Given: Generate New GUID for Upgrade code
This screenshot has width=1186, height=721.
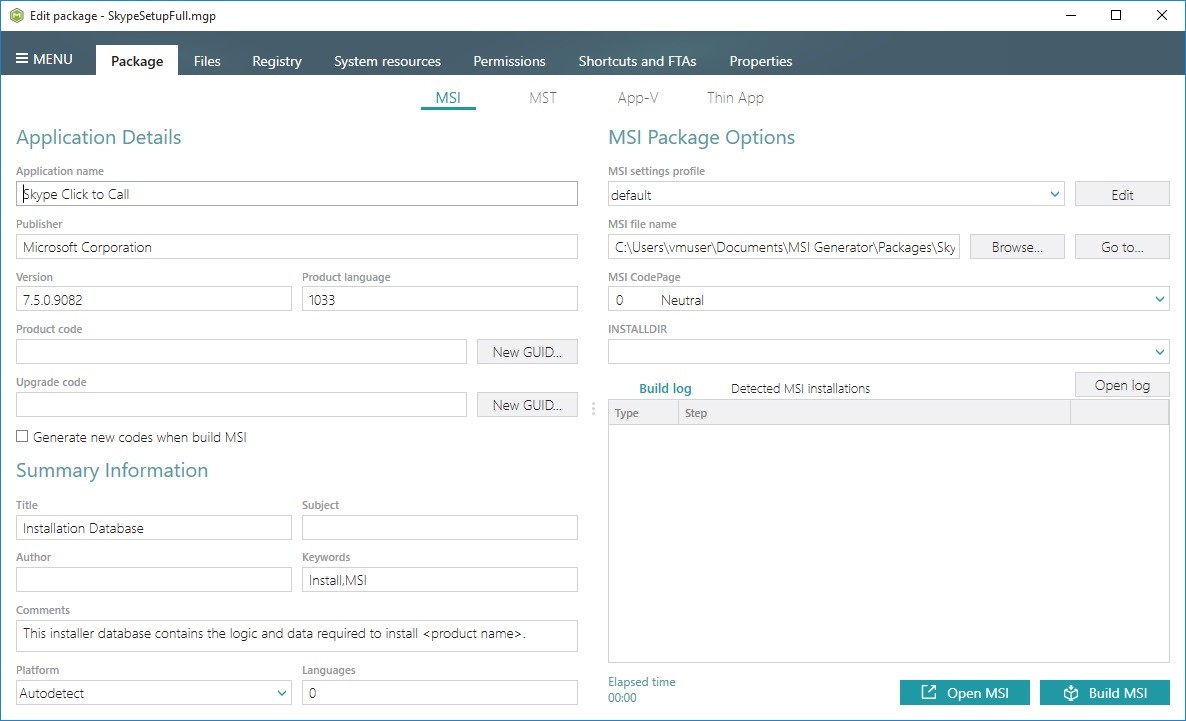Looking at the screenshot, I should tap(527, 405).
